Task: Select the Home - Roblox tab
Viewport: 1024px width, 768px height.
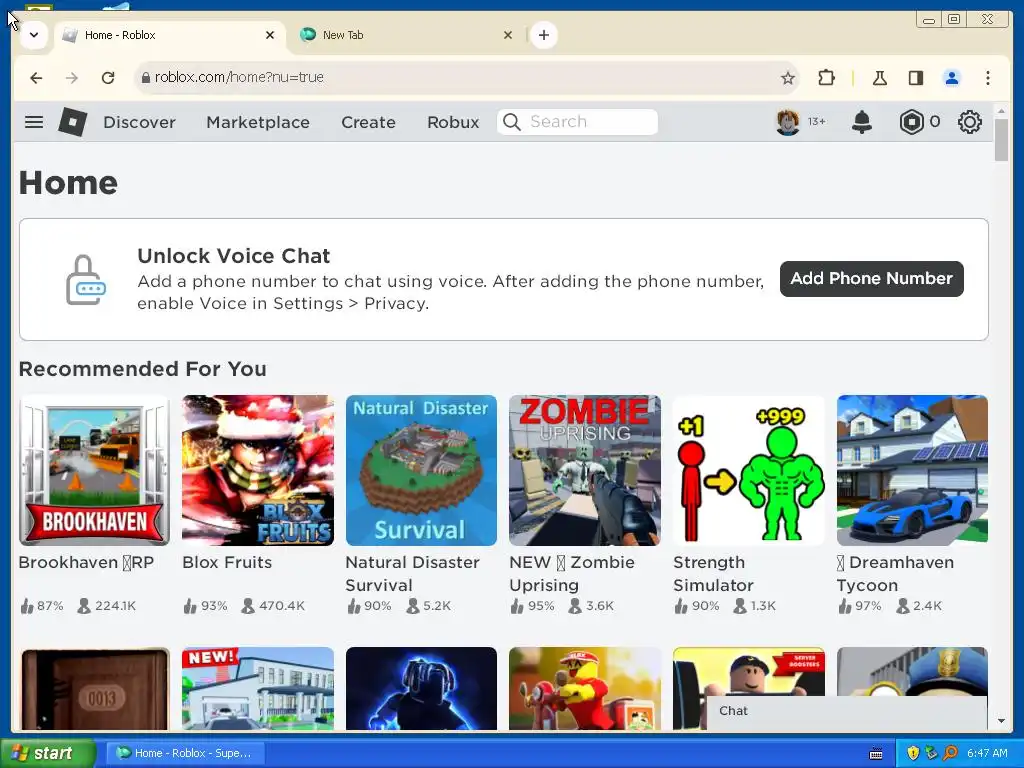Action: pyautogui.click(x=170, y=35)
